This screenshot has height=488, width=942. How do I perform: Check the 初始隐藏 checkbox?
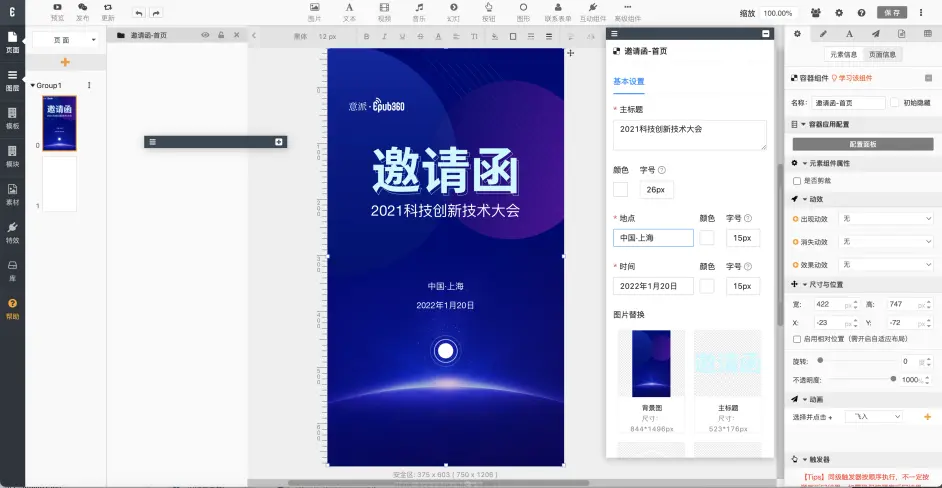click(895, 102)
